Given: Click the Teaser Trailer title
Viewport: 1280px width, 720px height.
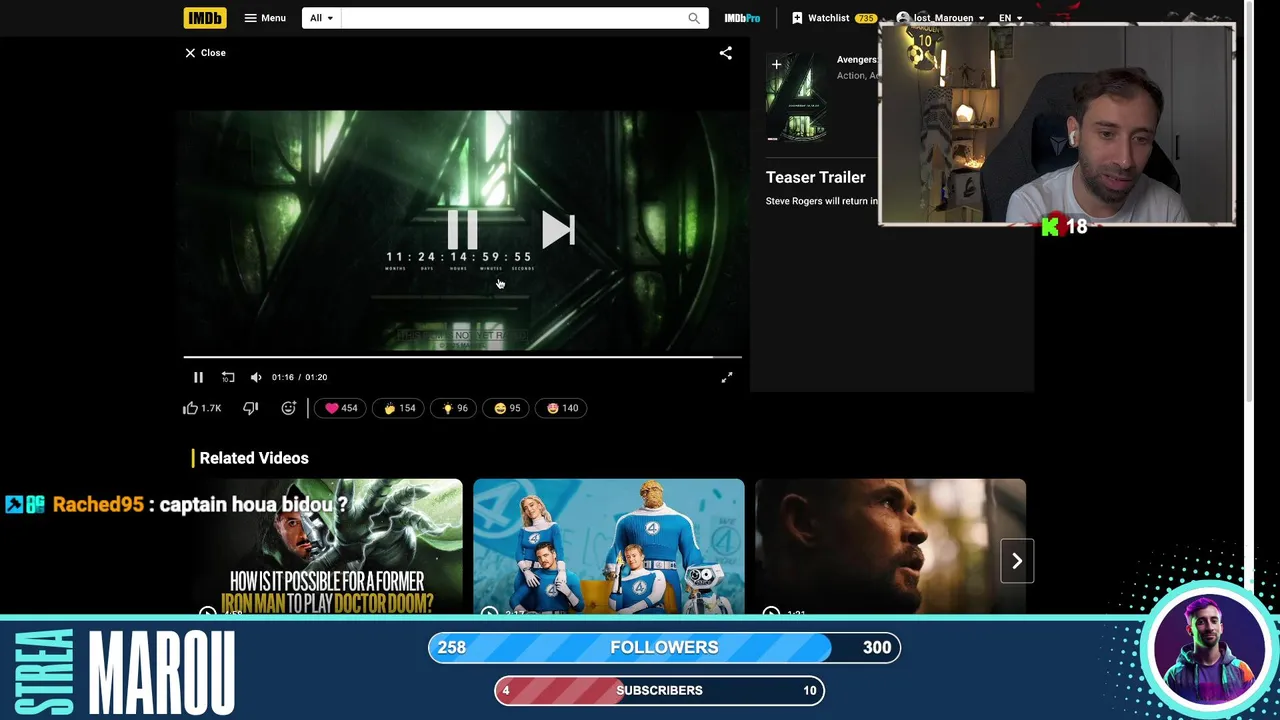Looking at the screenshot, I should 816,177.
